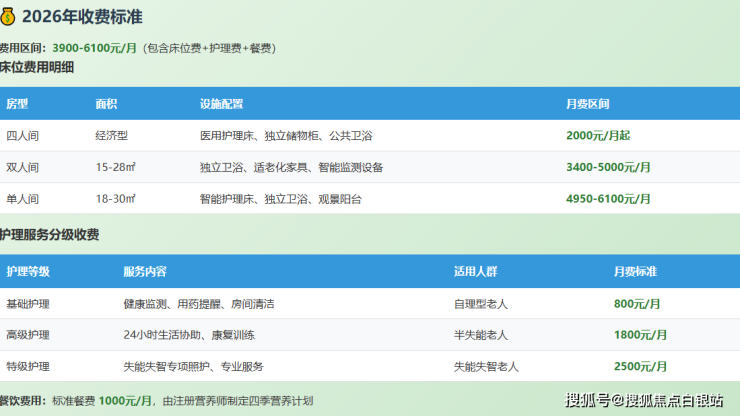The width and height of the screenshot is (740, 416).
Task: Click the 房型 column header
Action: (17, 104)
